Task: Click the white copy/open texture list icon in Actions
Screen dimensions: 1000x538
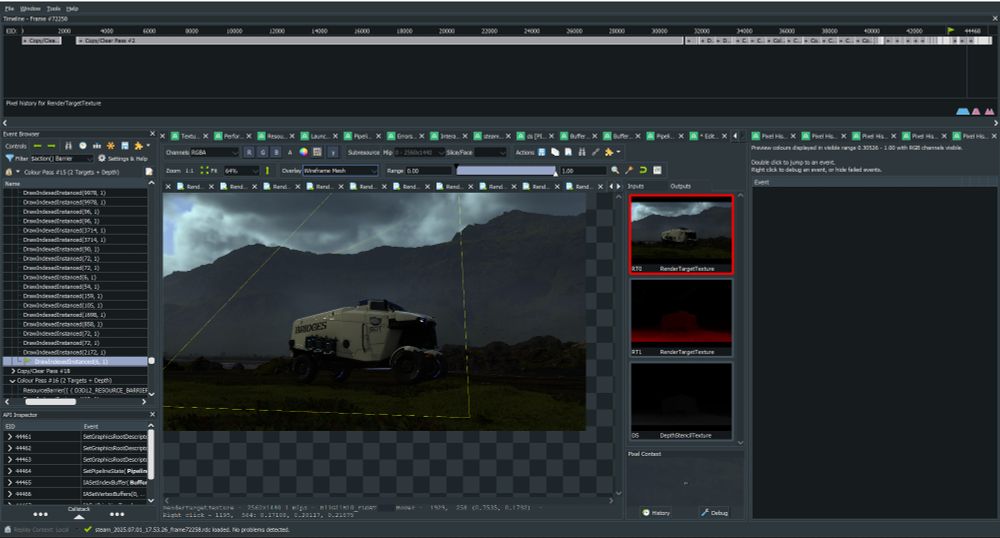Action: 555,152
